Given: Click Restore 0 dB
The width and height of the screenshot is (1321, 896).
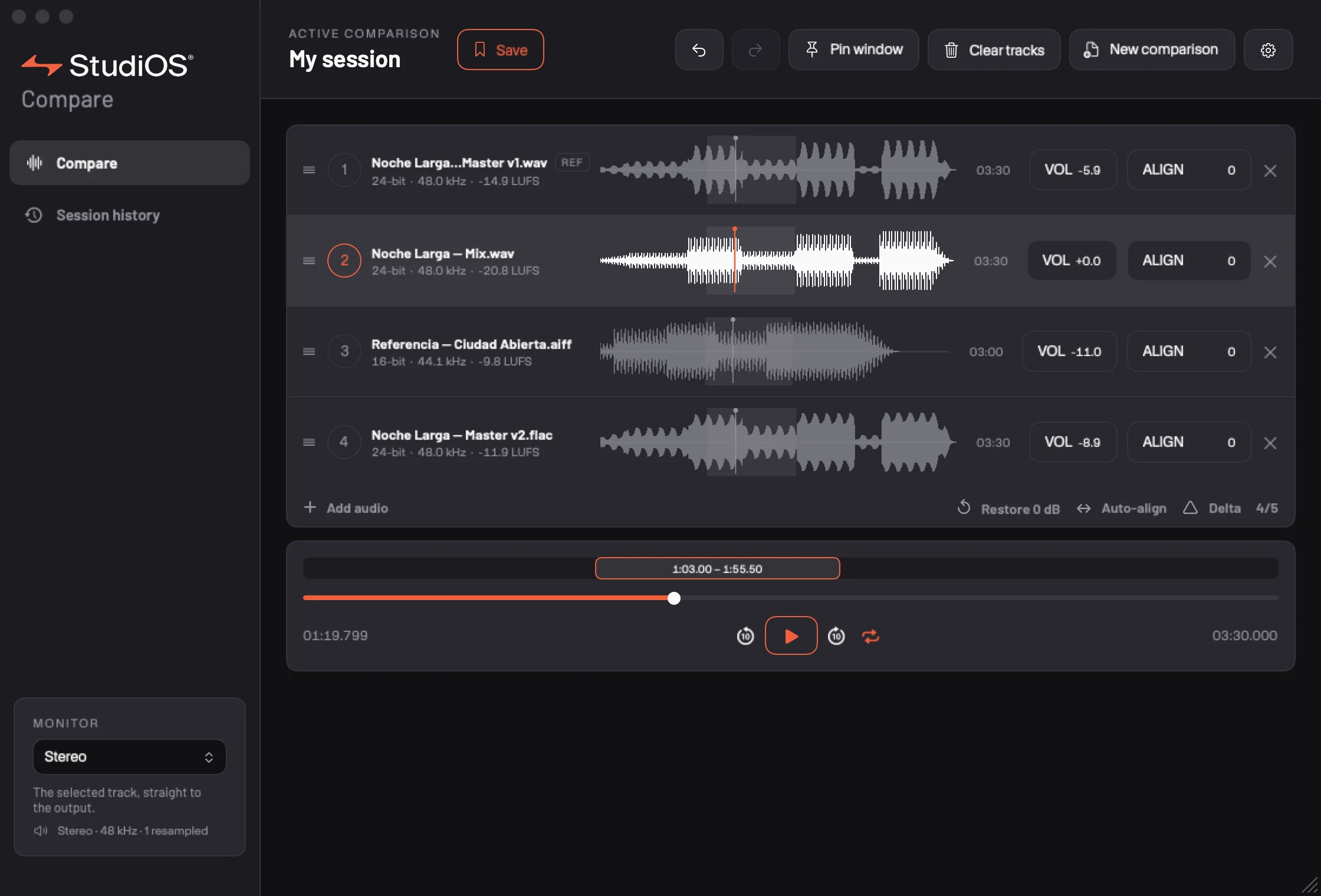Looking at the screenshot, I should click(1008, 508).
